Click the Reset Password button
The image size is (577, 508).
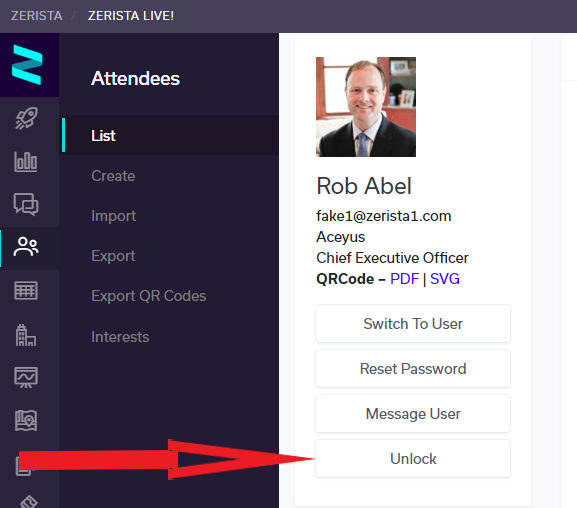click(x=413, y=368)
